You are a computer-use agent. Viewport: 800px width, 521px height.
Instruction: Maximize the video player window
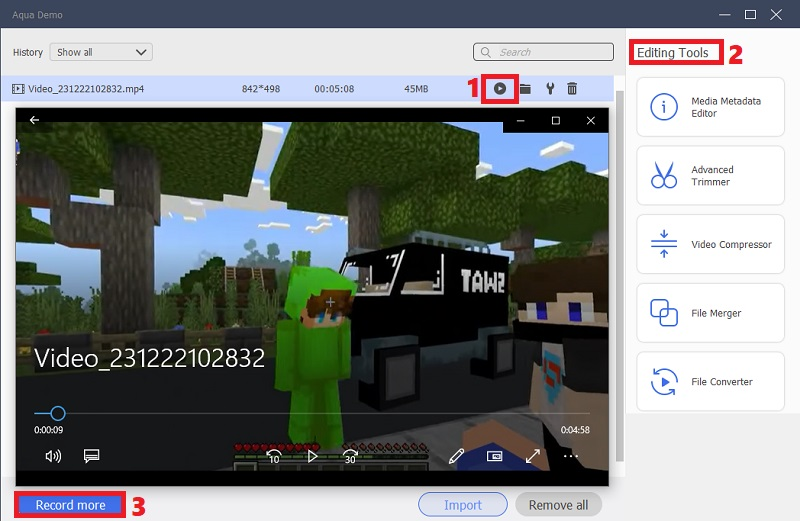pos(556,120)
